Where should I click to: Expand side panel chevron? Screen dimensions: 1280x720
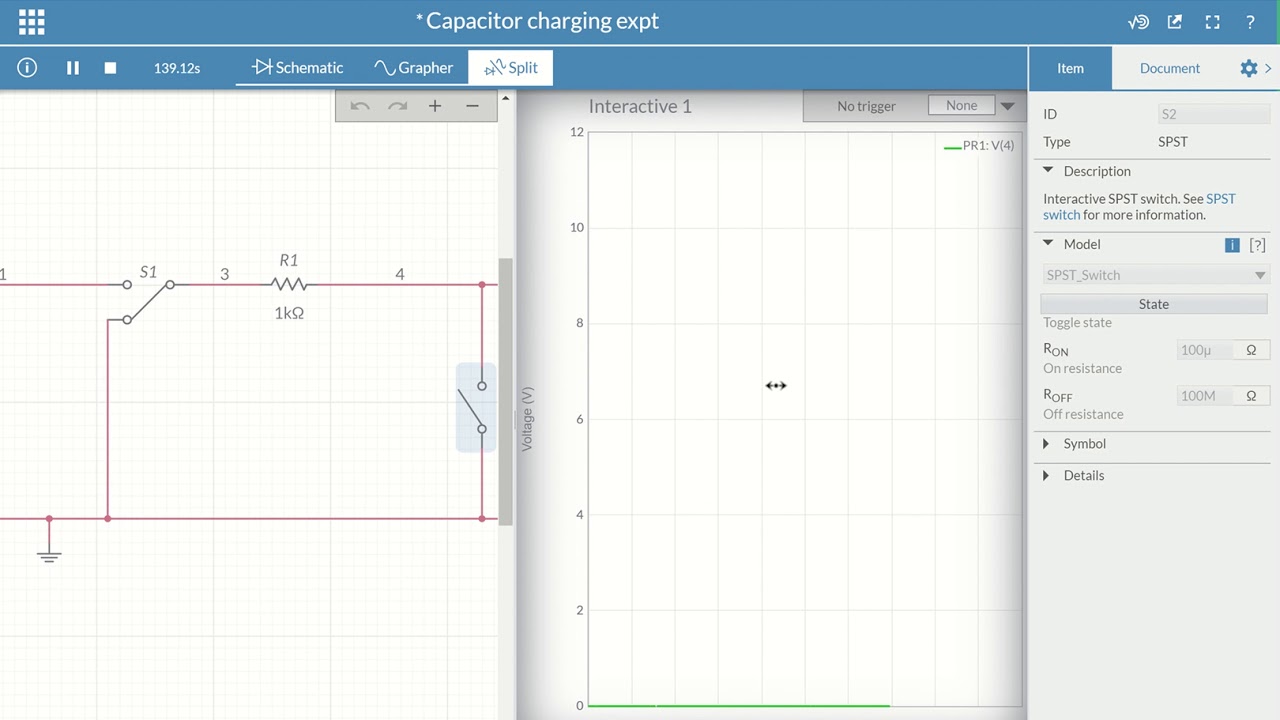(x=1269, y=68)
